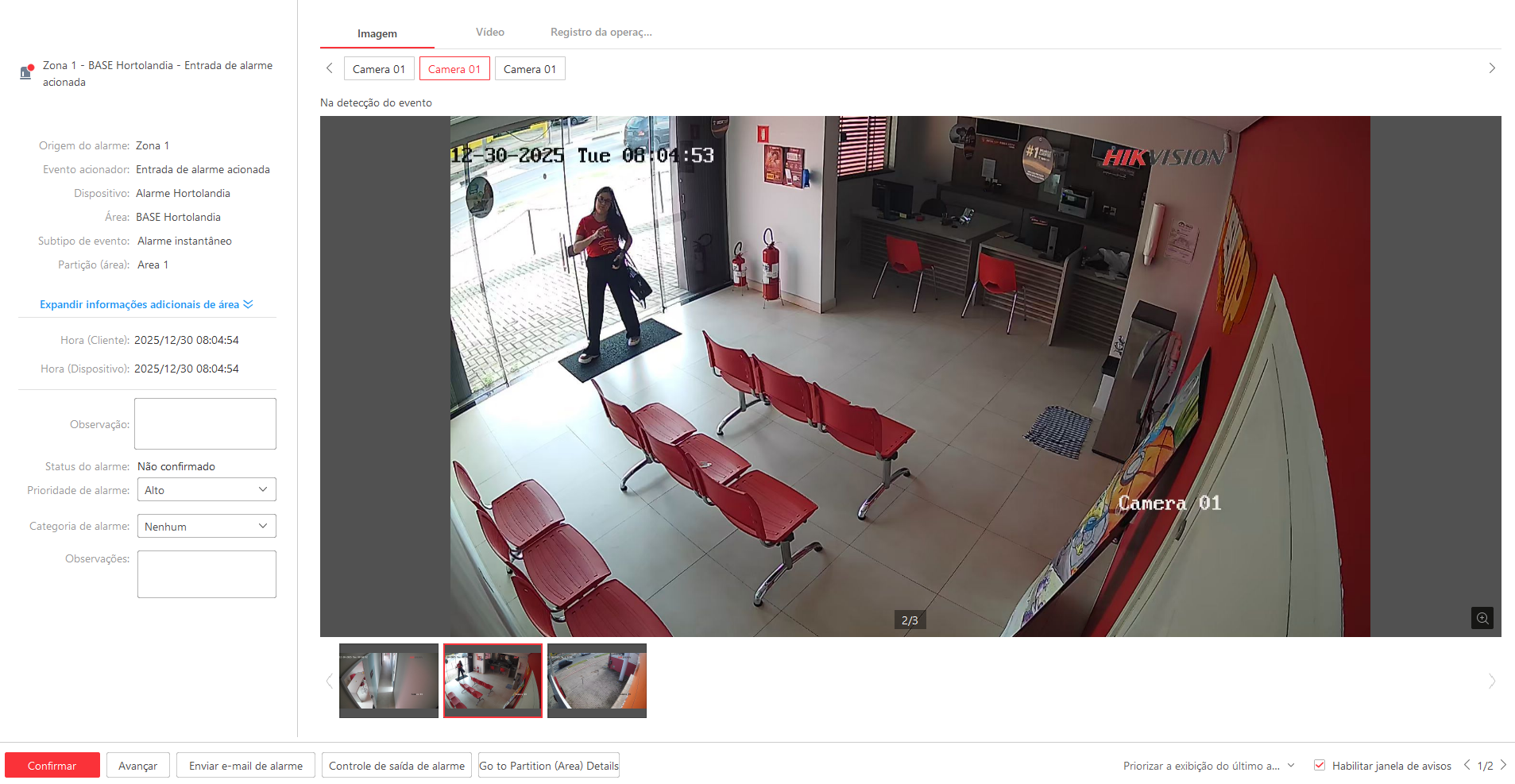The image size is (1515, 784).
Task: Open Registro da operação tab
Action: point(601,33)
